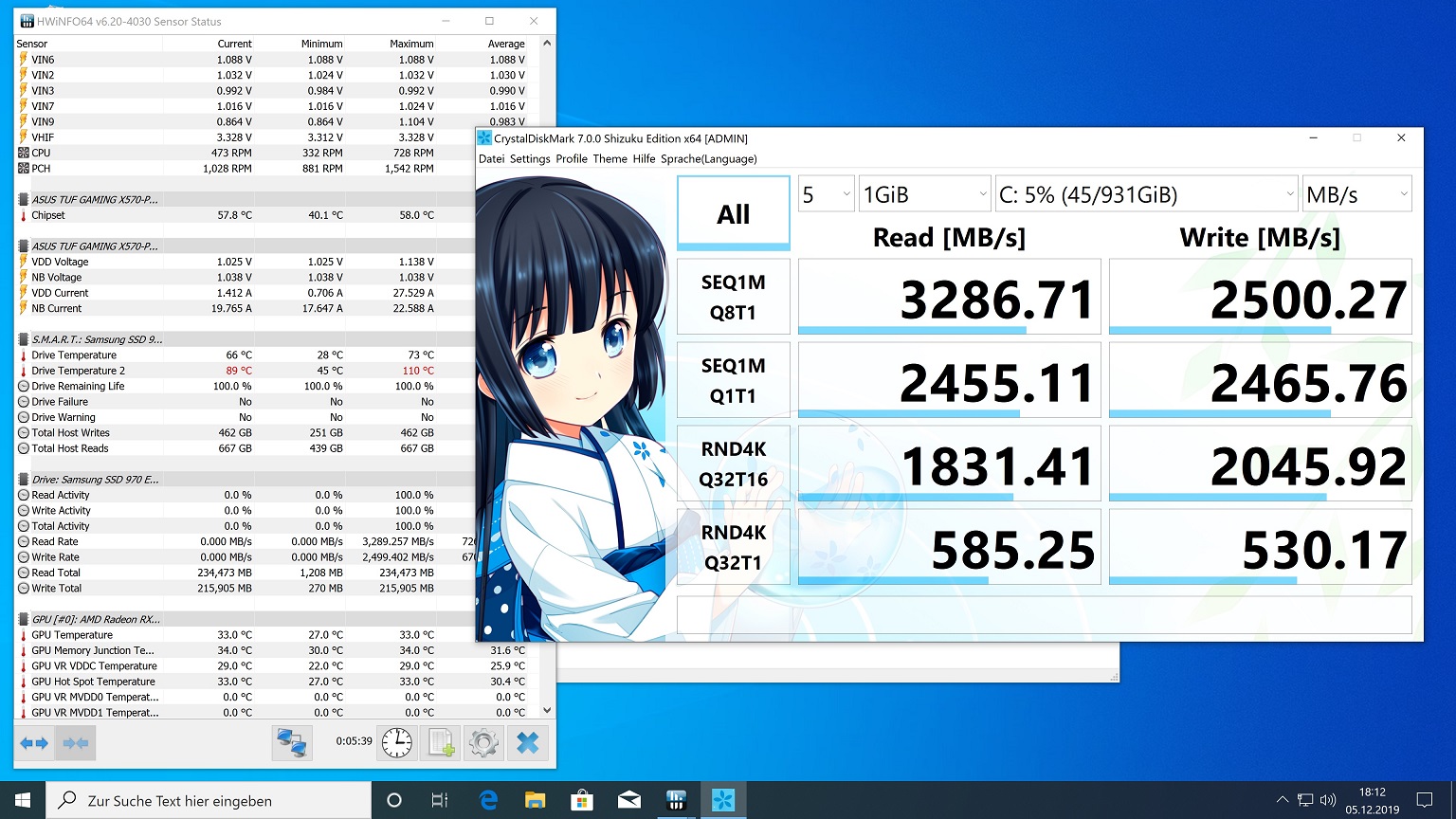Image resolution: width=1456 pixels, height=819 pixels.
Task: Click the Sensor column header
Action: tap(88, 44)
